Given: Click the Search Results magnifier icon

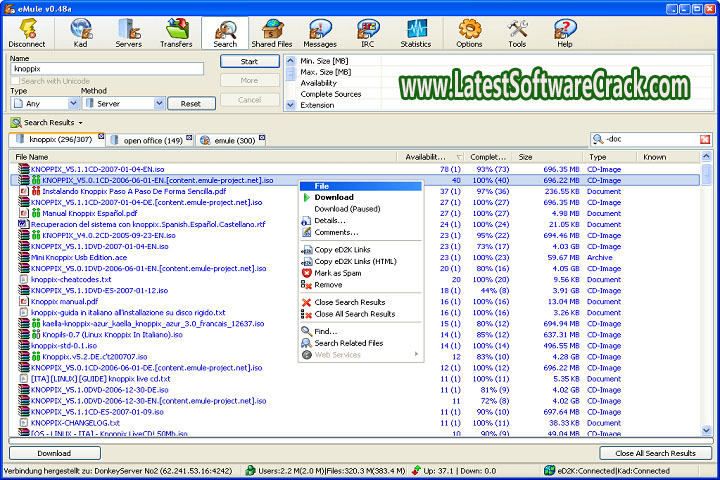Looking at the screenshot, I should pos(16,123).
